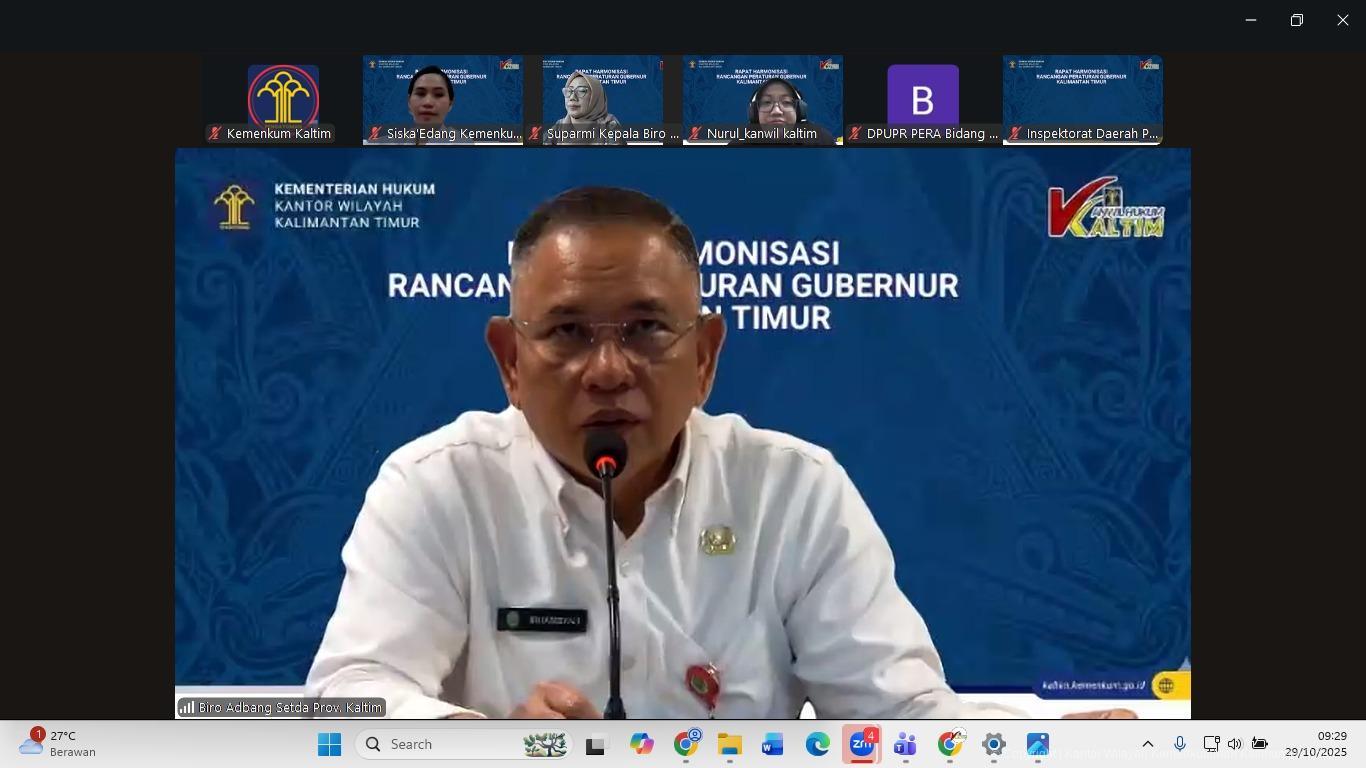
Task: Open the weather widget showing 27°C
Action: [60, 744]
